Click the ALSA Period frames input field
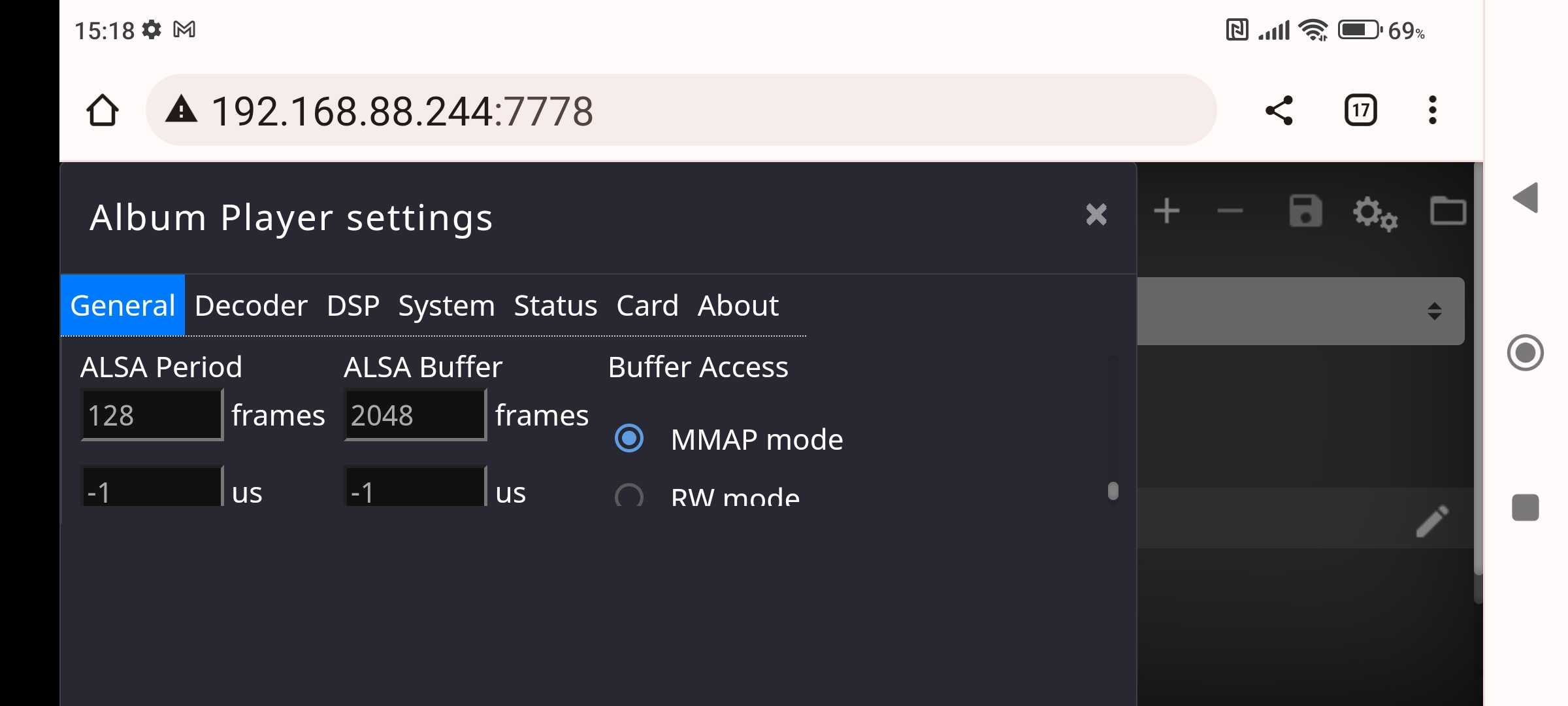 pos(152,415)
